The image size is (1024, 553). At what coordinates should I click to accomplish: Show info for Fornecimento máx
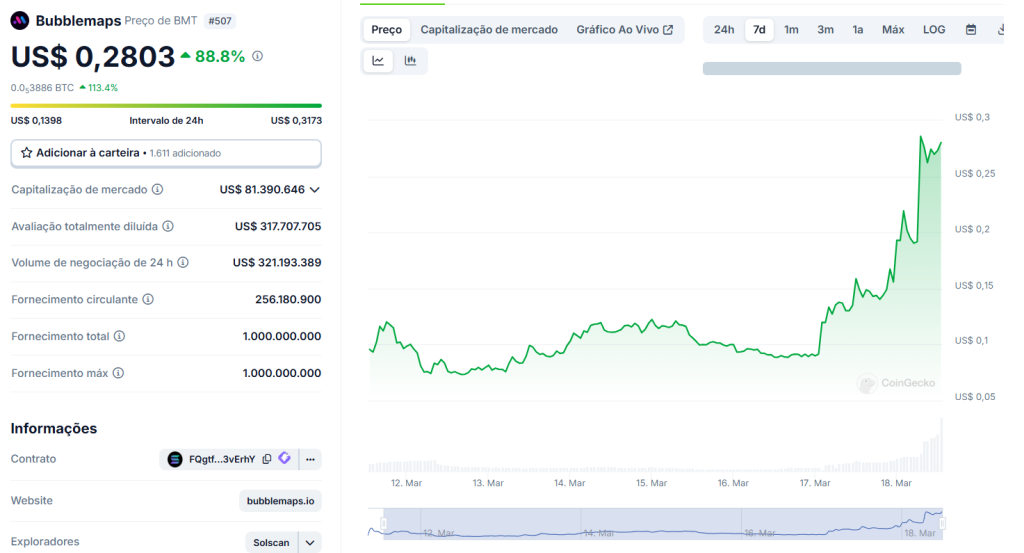pos(118,373)
